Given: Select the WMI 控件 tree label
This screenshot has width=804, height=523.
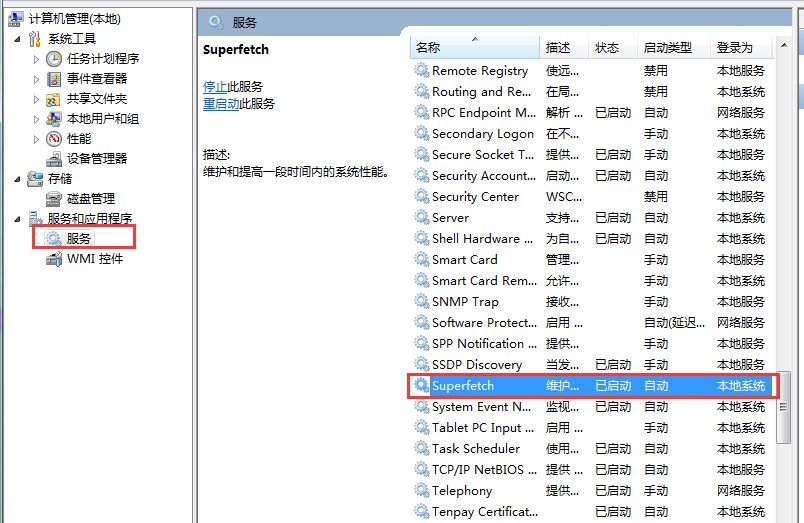Looking at the screenshot, I should pyautogui.click(x=95, y=258).
